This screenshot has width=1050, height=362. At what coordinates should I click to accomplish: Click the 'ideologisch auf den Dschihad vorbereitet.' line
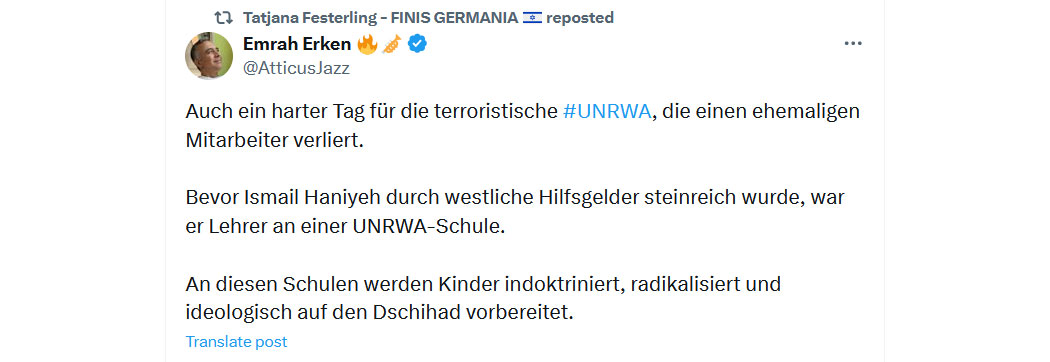pyautogui.click(x=380, y=313)
